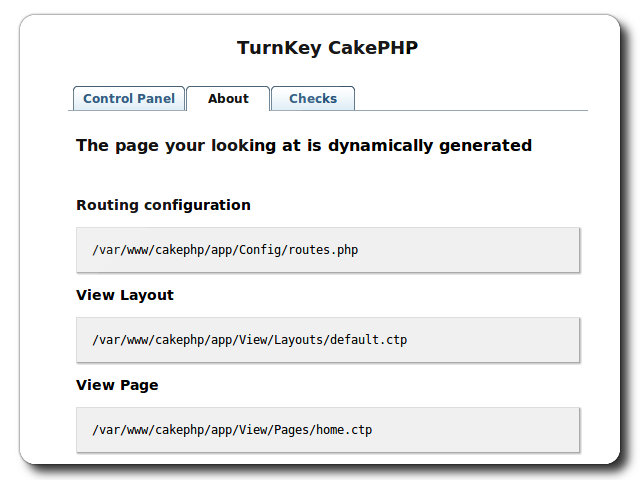
Task: Click the 'routes.php' filename in the path
Action: pos(322,250)
